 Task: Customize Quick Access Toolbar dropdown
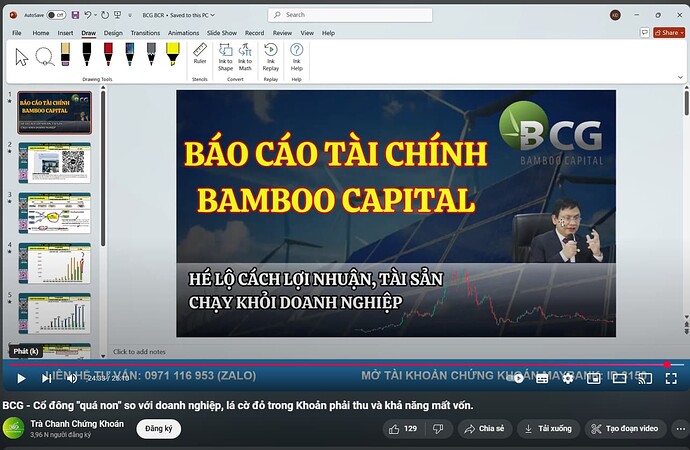pyautogui.click(x=130, y=15)
